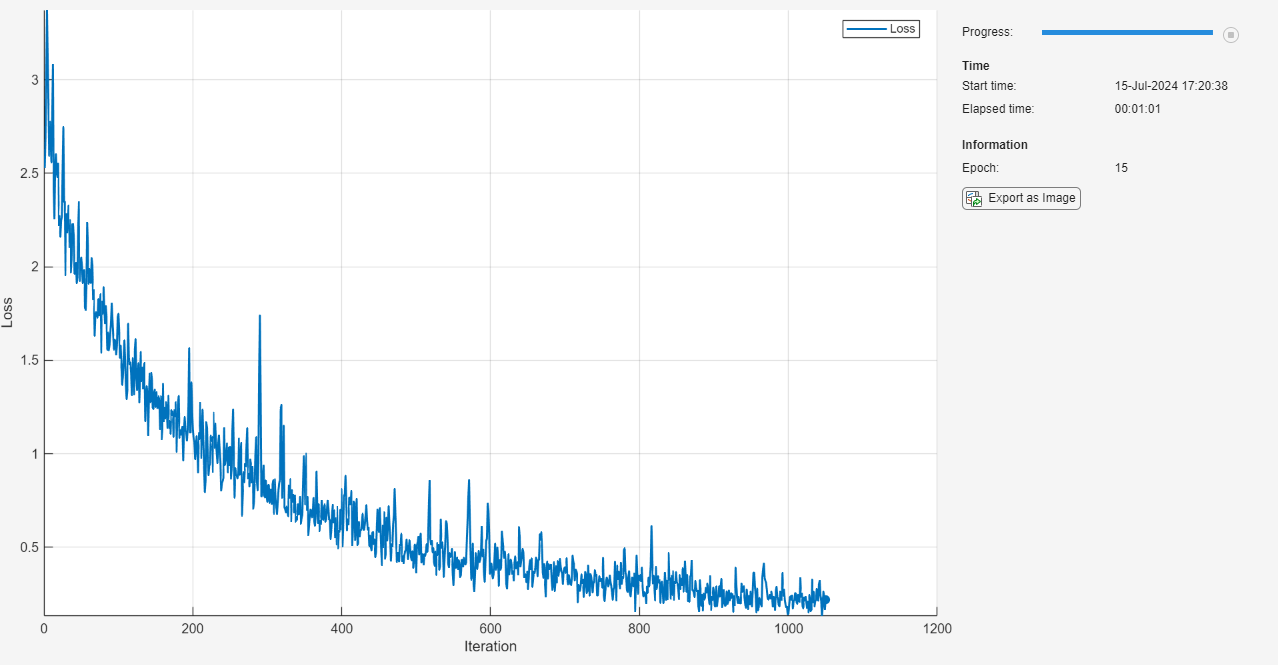
Task: Click the blue line sample in the legend
Action: click(x=866, y=29)
